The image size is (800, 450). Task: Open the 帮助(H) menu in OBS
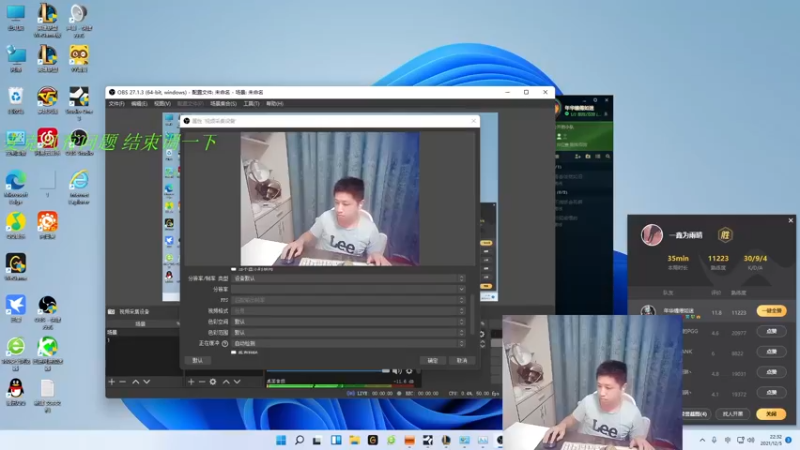[x=274, y=104]
